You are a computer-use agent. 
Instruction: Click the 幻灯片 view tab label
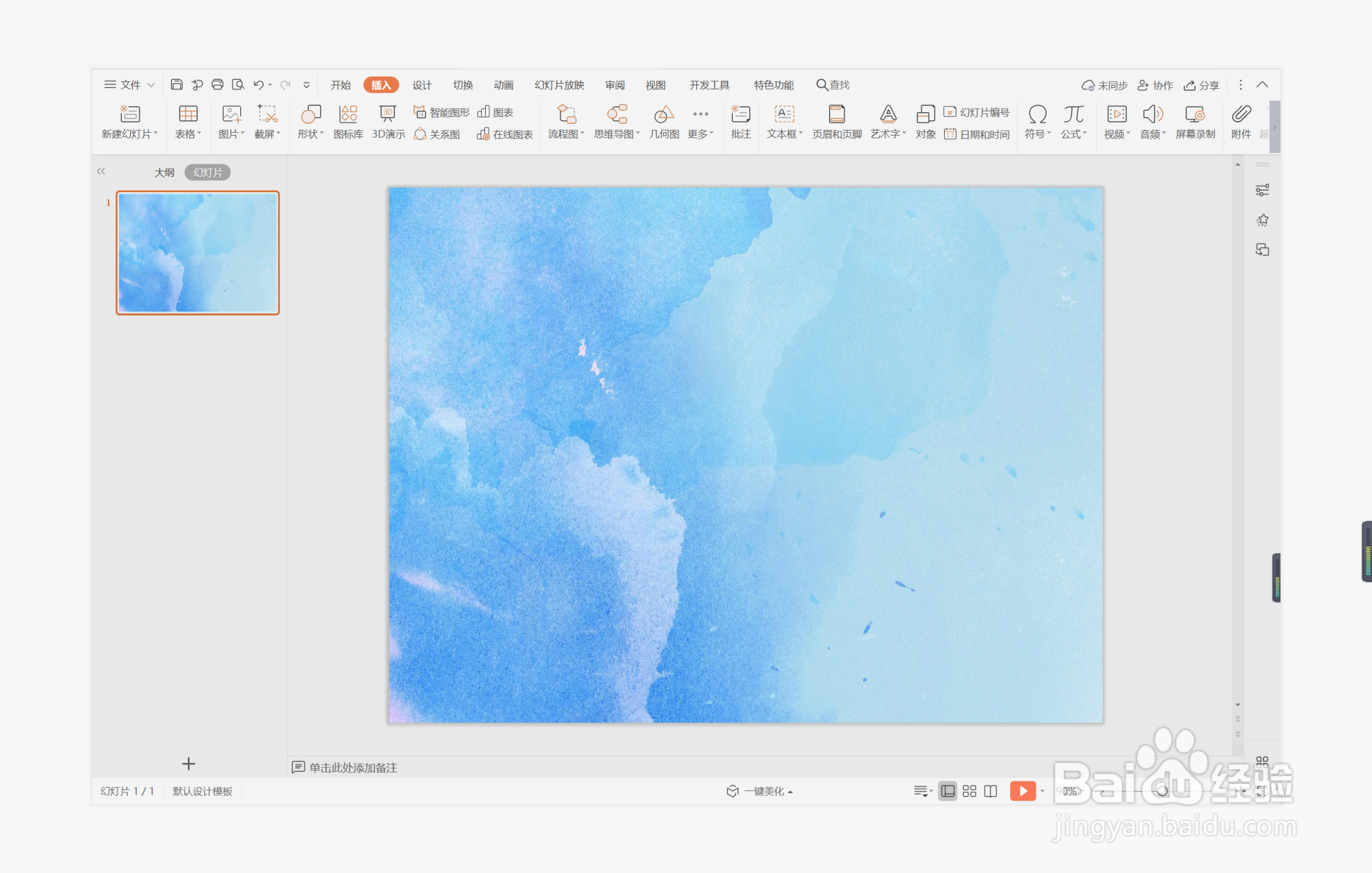pos(208,172)
